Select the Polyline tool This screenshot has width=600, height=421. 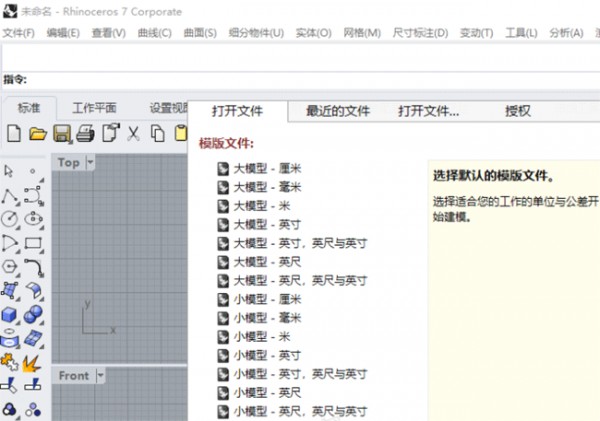click(10, 196)
